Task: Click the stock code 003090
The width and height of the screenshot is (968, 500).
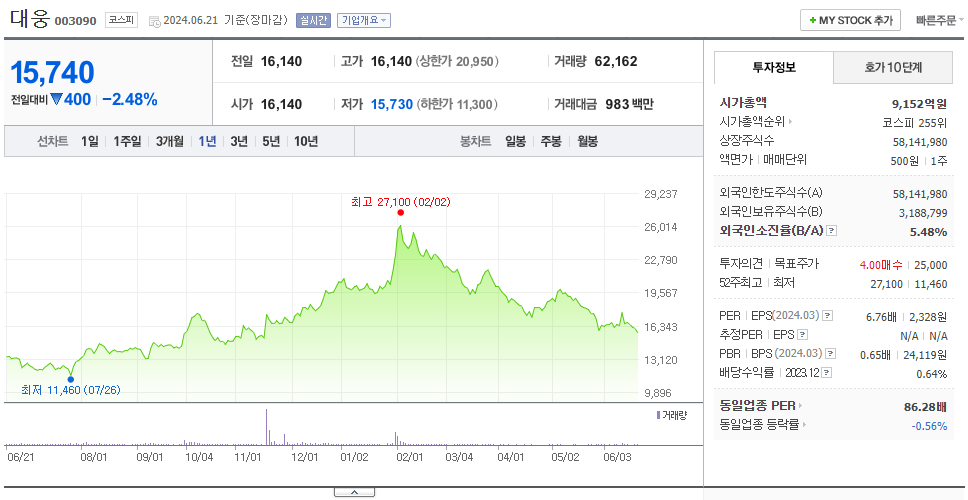Action: (76, 21)
